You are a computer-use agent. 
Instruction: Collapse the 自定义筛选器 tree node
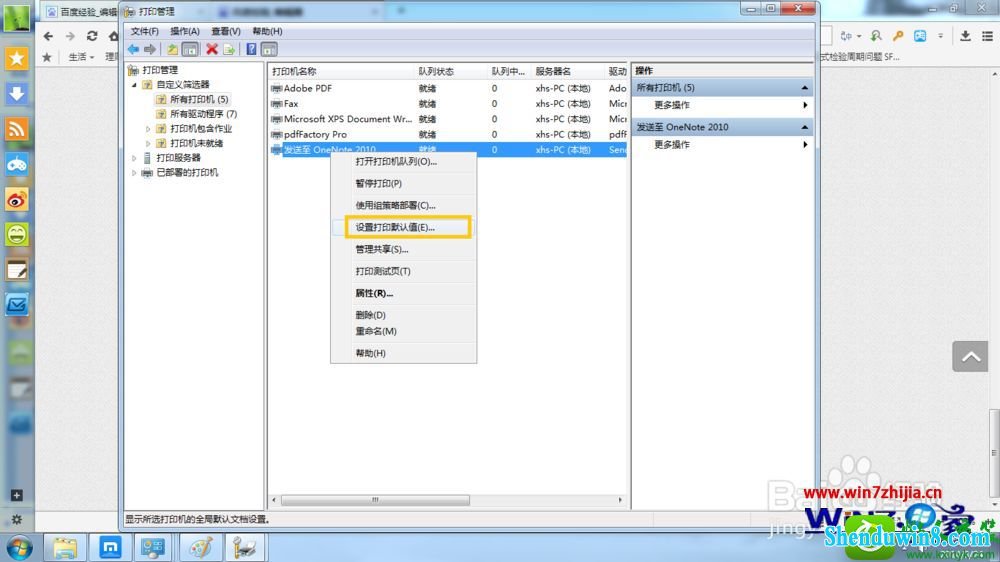point(134,85)
